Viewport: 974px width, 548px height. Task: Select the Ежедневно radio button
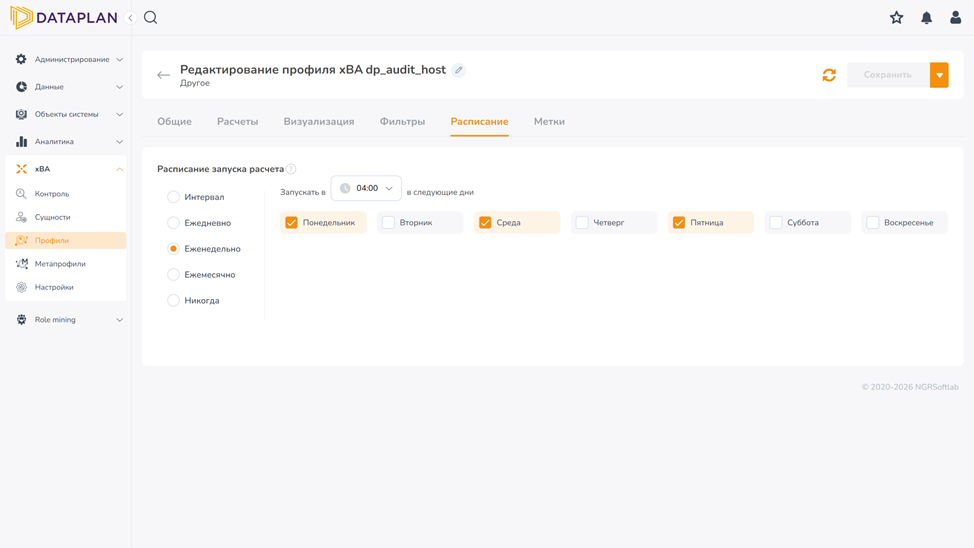pyautogui.click(x=173, y=222)
